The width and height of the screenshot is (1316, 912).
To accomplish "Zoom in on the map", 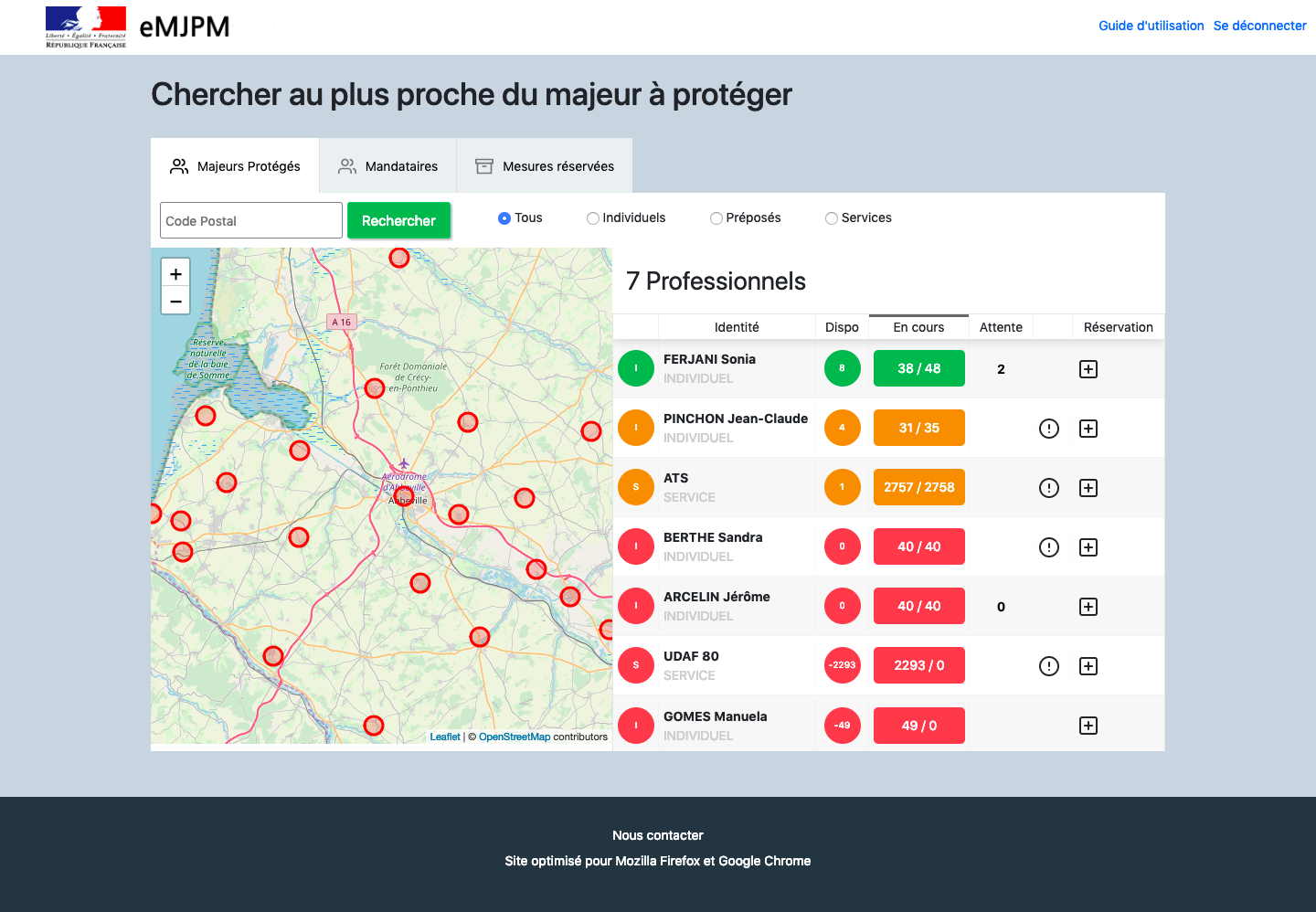I will [x=175, y=273].
